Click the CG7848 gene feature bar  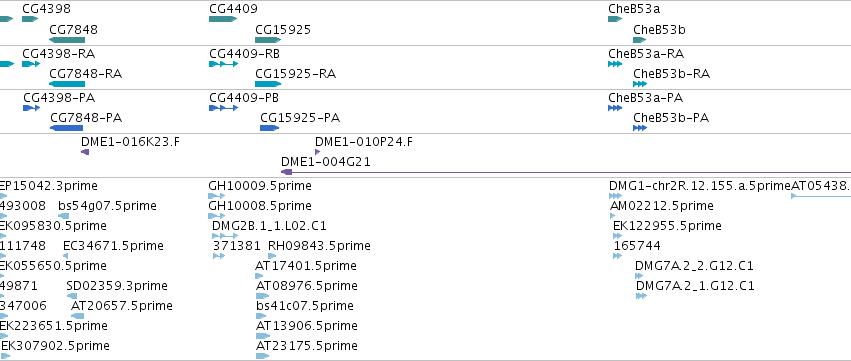[x=67, y=40]
